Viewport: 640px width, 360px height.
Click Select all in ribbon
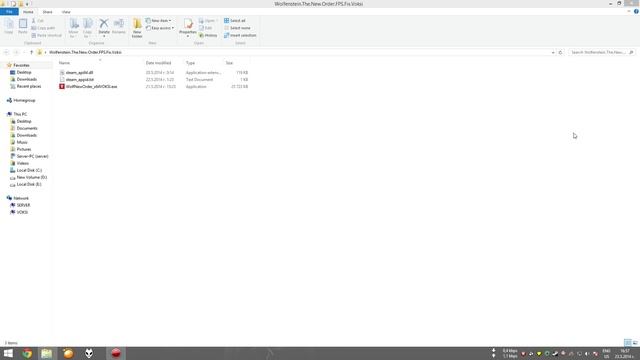pyautogui.click(x=235, y=20)
